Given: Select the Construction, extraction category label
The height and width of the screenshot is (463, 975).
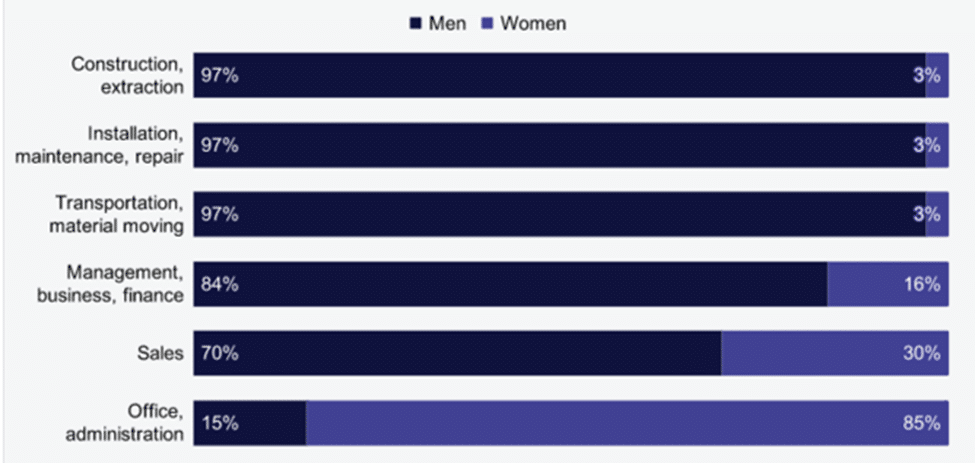Looking at the screenshot, I should point(127,75).
